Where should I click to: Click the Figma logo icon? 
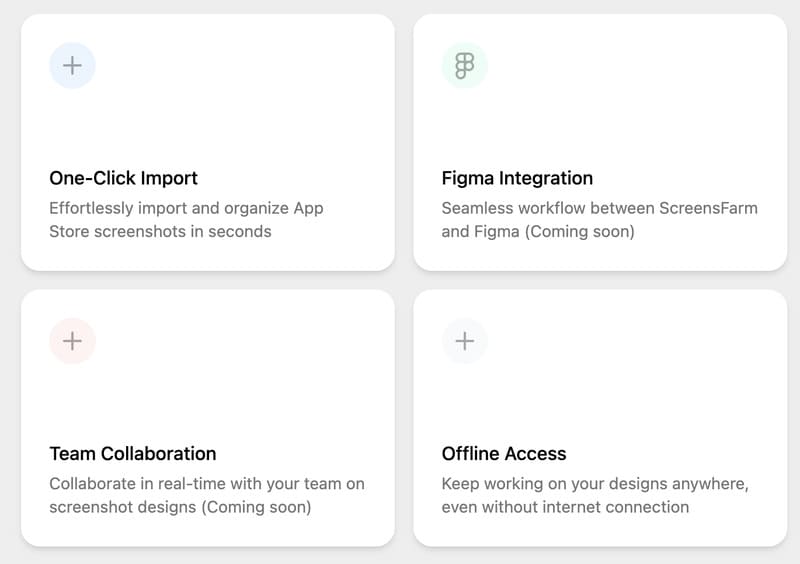click(x=464, y=66)
